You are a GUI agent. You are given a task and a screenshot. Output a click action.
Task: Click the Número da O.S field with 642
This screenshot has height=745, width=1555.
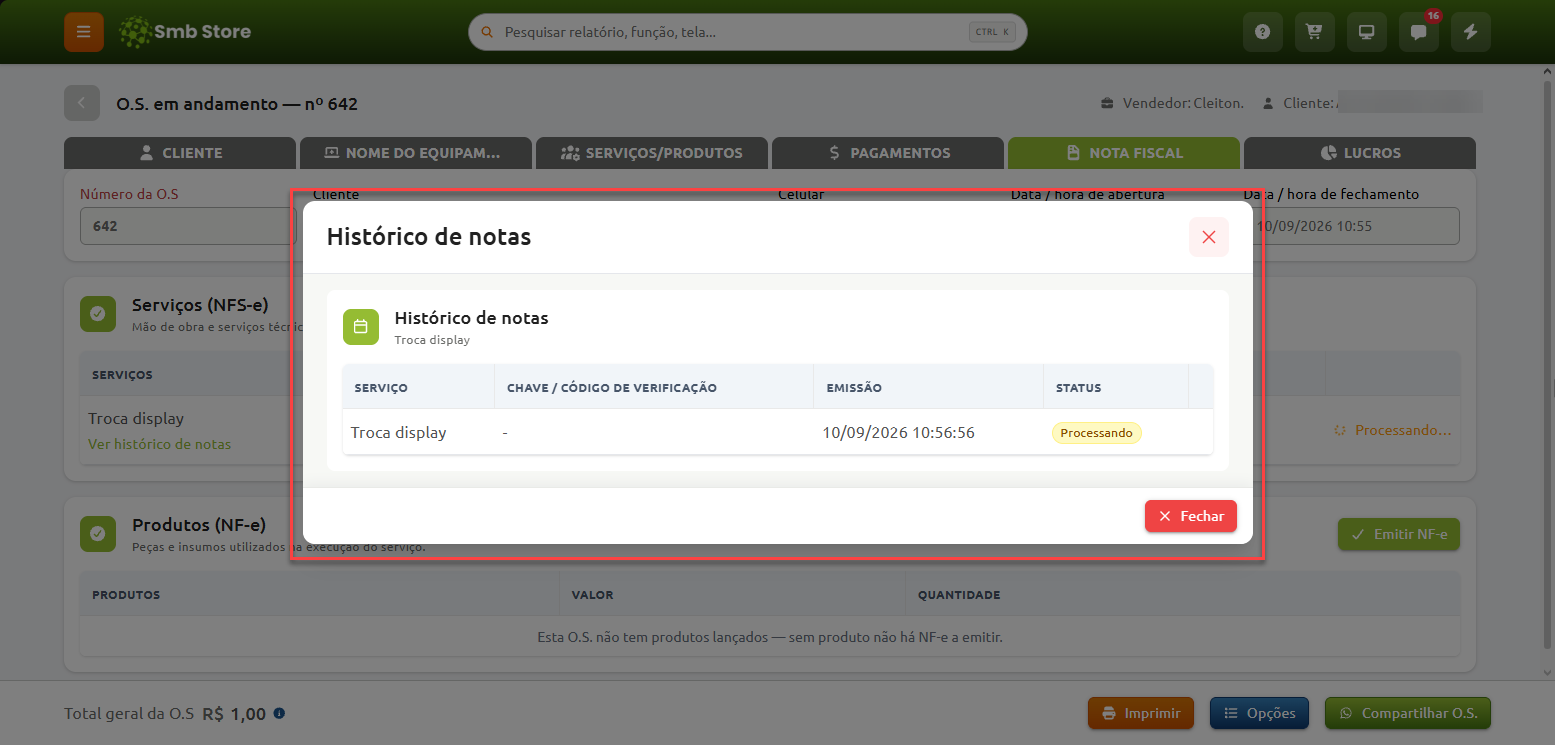click(188, 226)
